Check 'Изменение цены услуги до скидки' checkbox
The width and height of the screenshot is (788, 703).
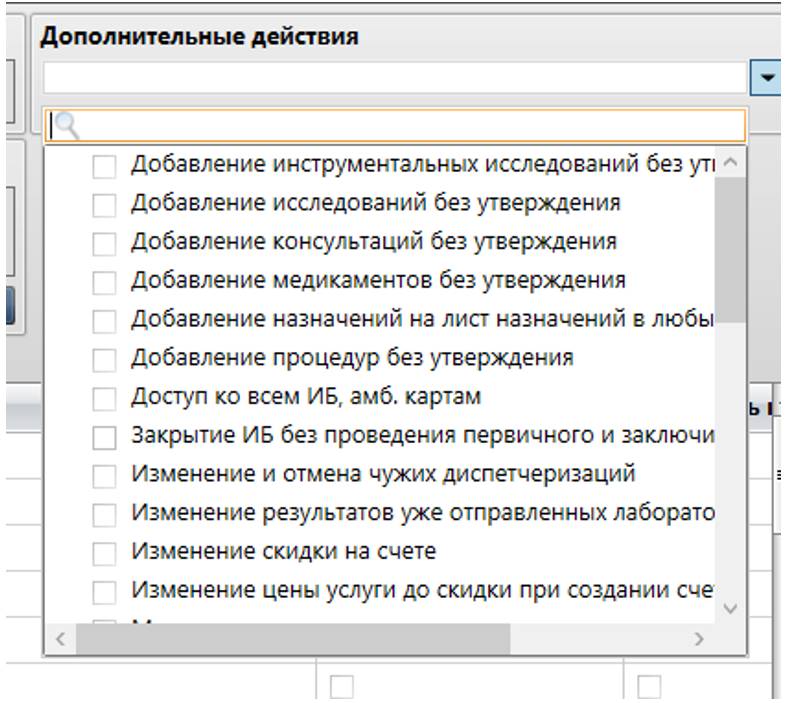pyautogui.click(x=105, y=592)
